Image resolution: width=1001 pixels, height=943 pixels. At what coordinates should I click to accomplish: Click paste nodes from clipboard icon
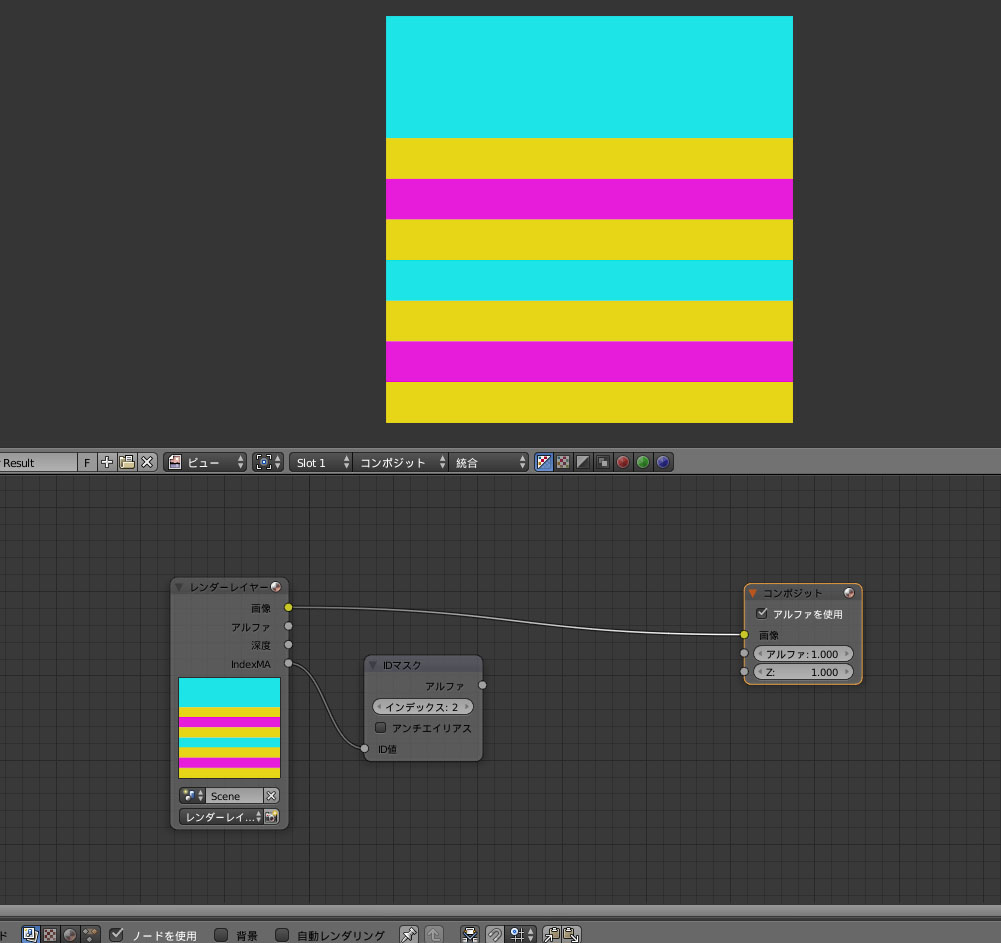(x=571, y=935)
